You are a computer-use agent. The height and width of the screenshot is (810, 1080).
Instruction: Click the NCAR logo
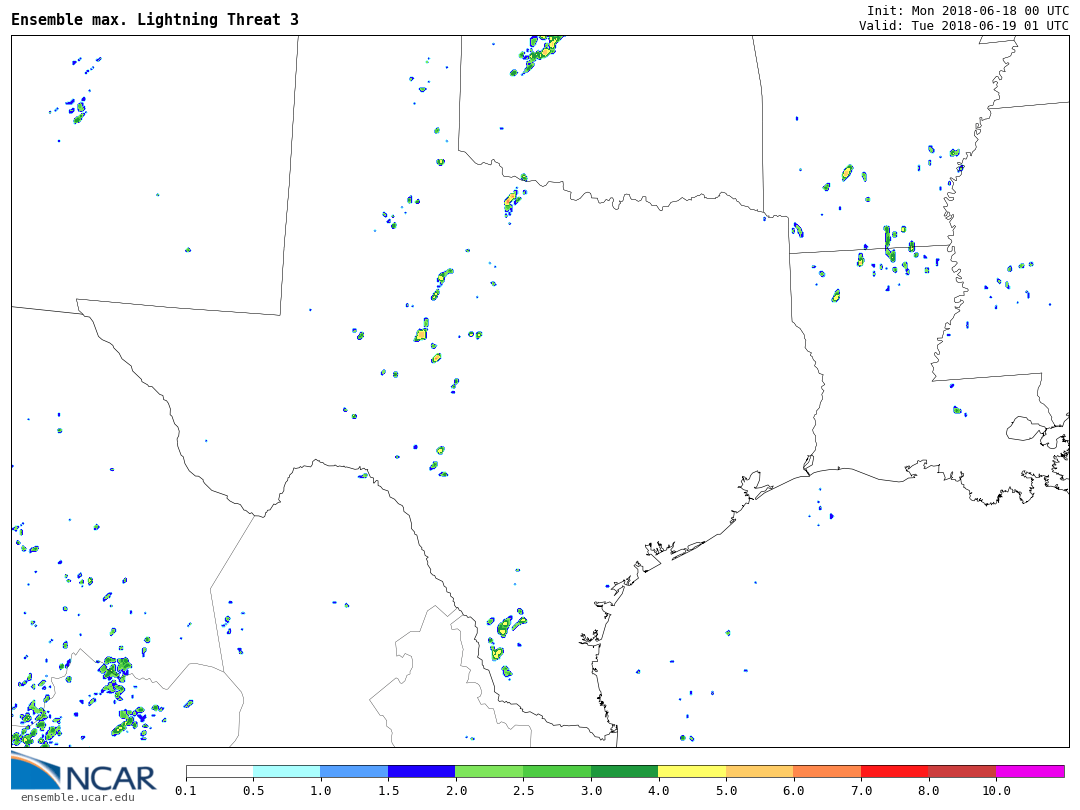83,771
